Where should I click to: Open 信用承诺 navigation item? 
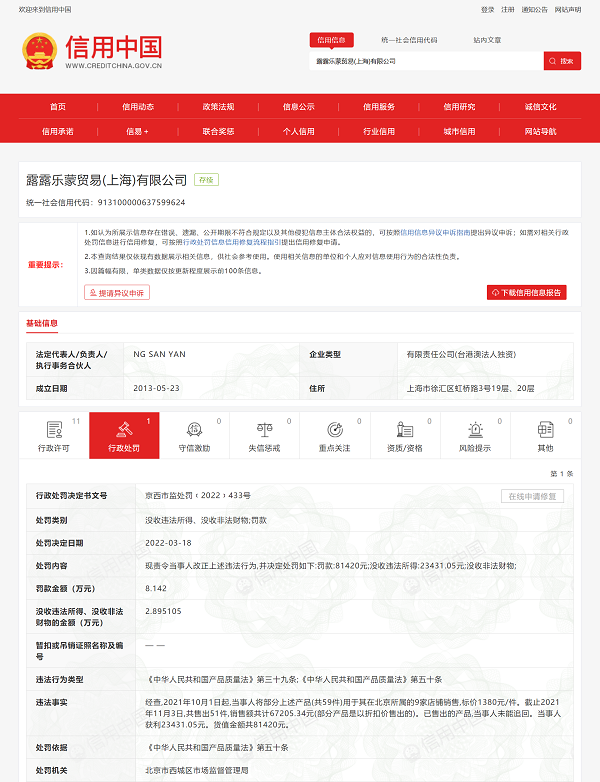point(58,132)
